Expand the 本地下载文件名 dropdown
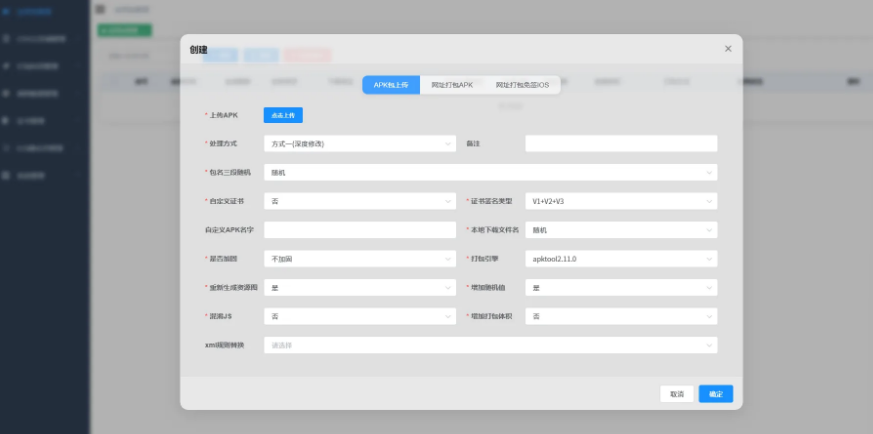The height and width of the screenshot is (434, 873). coord(621,230)
